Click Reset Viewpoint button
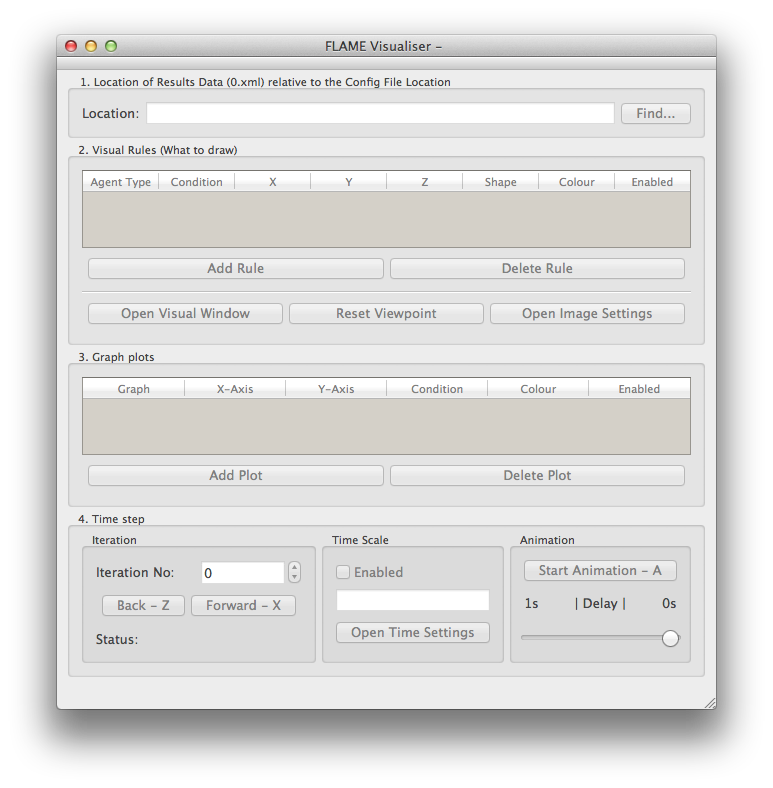773x788 pixels. click(x=386, y=314)
